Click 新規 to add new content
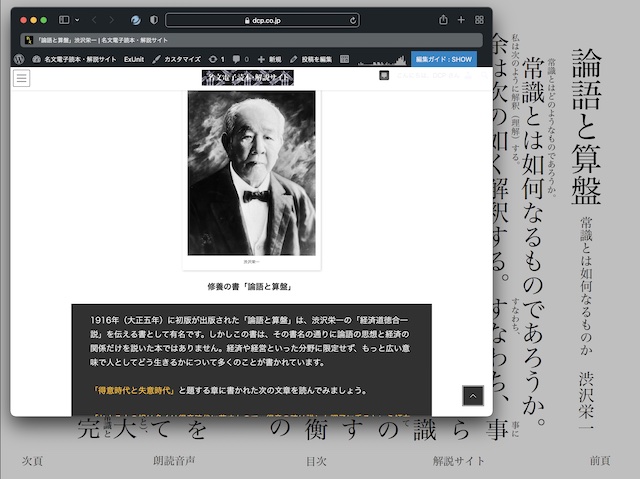This screenshot has width=640, height=479. pyautogui.click(x=269, y=59)
